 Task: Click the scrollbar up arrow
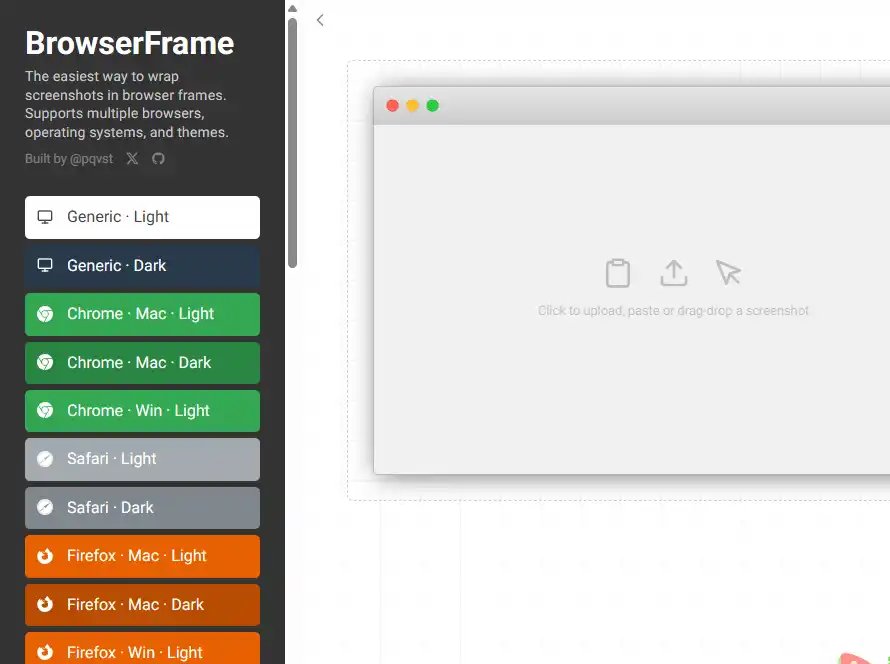(292, 9)
